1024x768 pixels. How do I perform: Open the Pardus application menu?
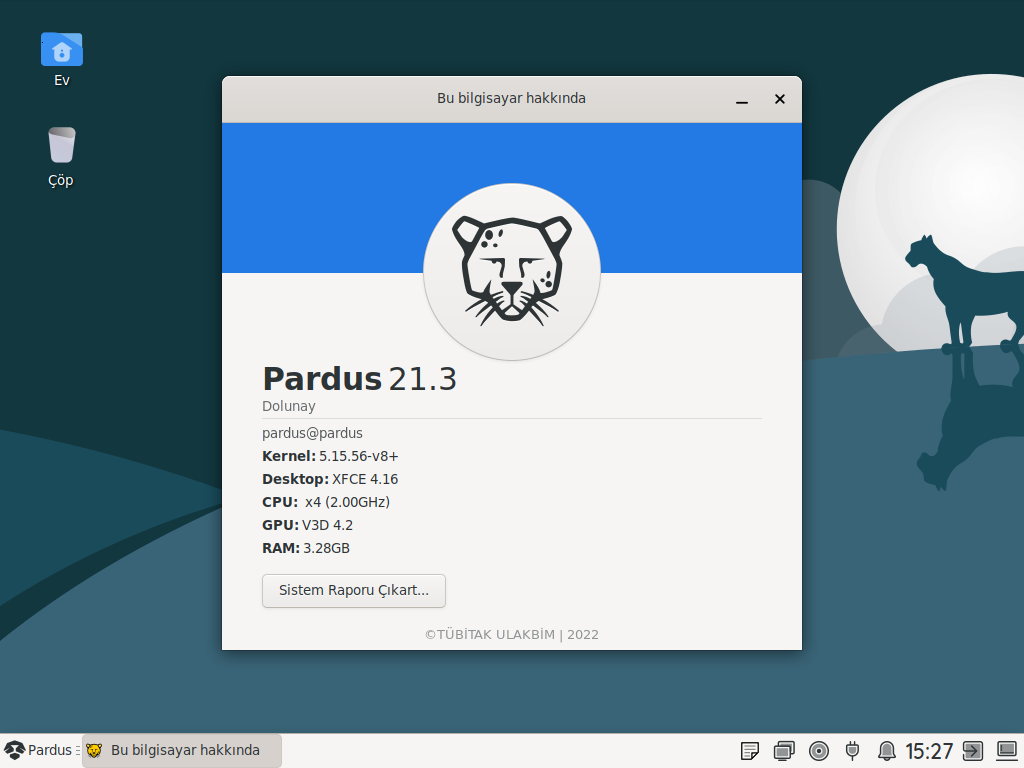40,750
